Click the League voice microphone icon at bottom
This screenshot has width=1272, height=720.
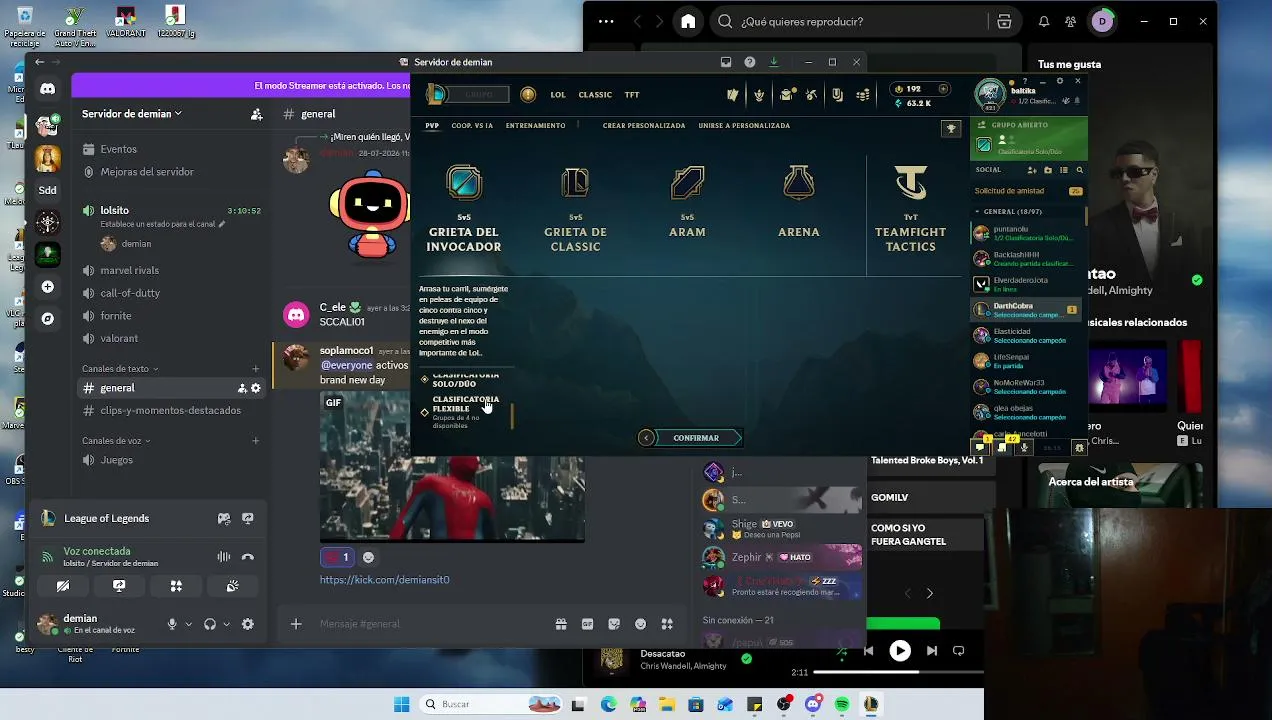pyautogui.click(x=1024, y=447)
